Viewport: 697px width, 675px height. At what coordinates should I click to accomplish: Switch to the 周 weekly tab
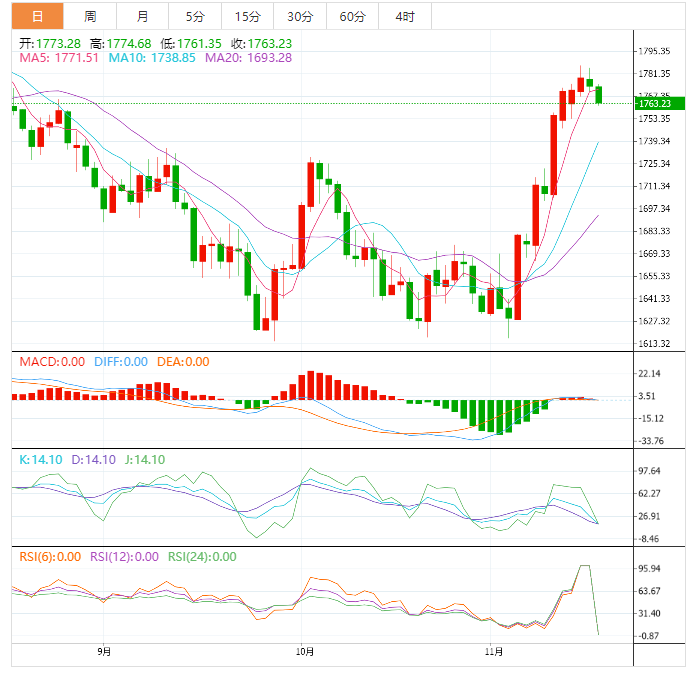[90, 16]
